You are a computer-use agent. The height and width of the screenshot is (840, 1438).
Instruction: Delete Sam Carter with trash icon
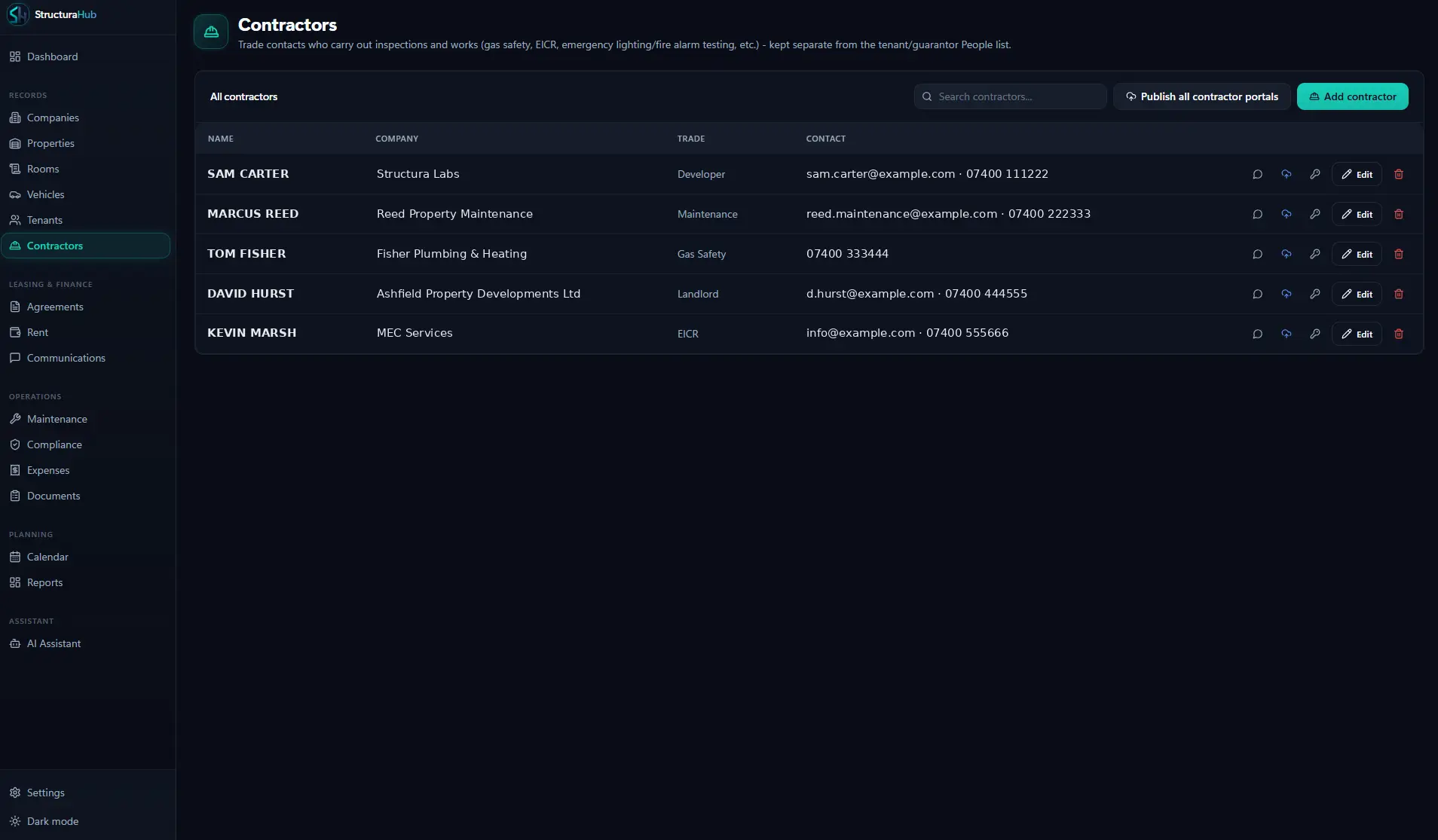[x=1399, y=174]
